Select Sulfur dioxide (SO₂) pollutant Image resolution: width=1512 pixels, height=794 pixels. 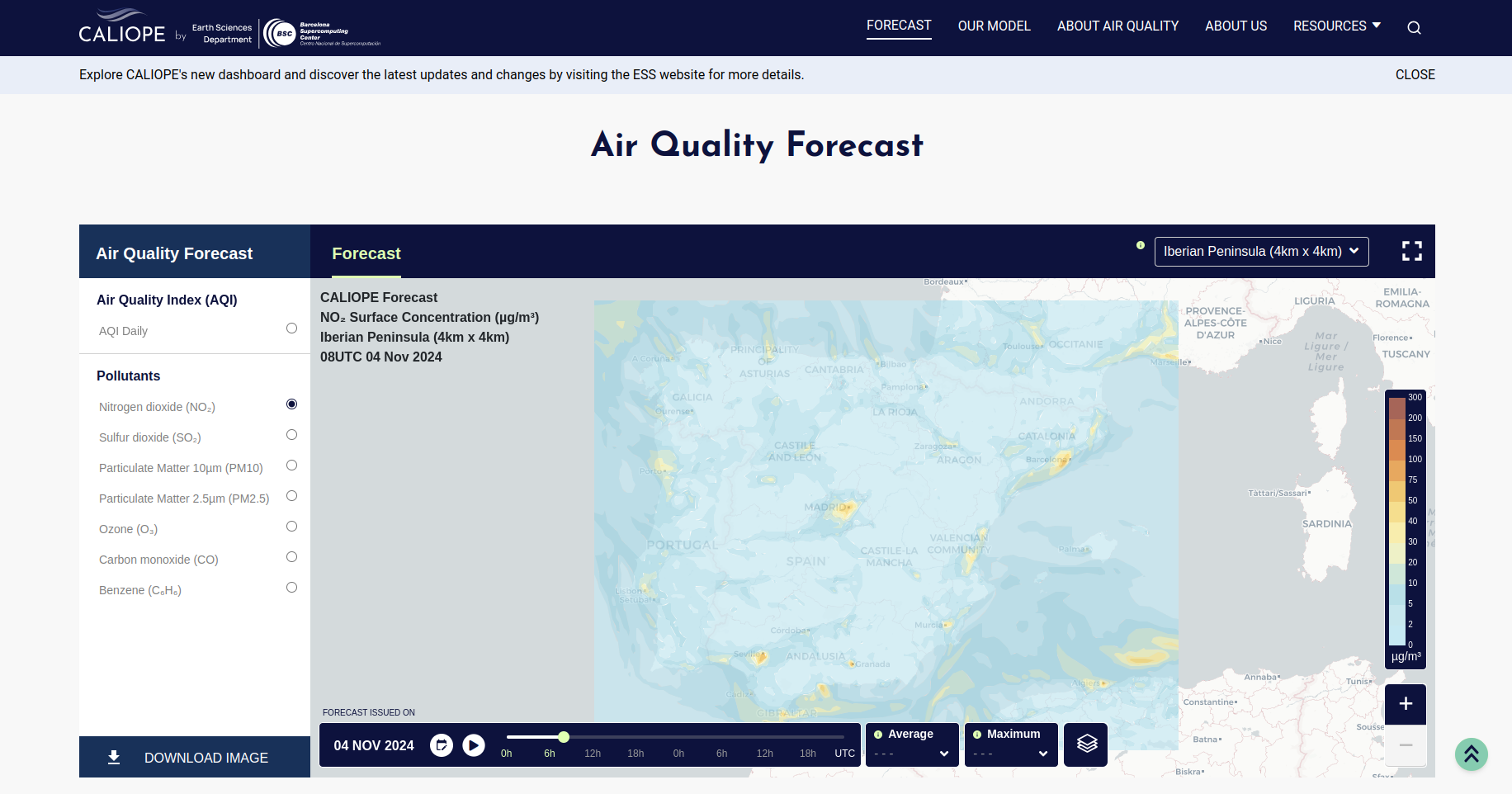[x=291, y=435]
